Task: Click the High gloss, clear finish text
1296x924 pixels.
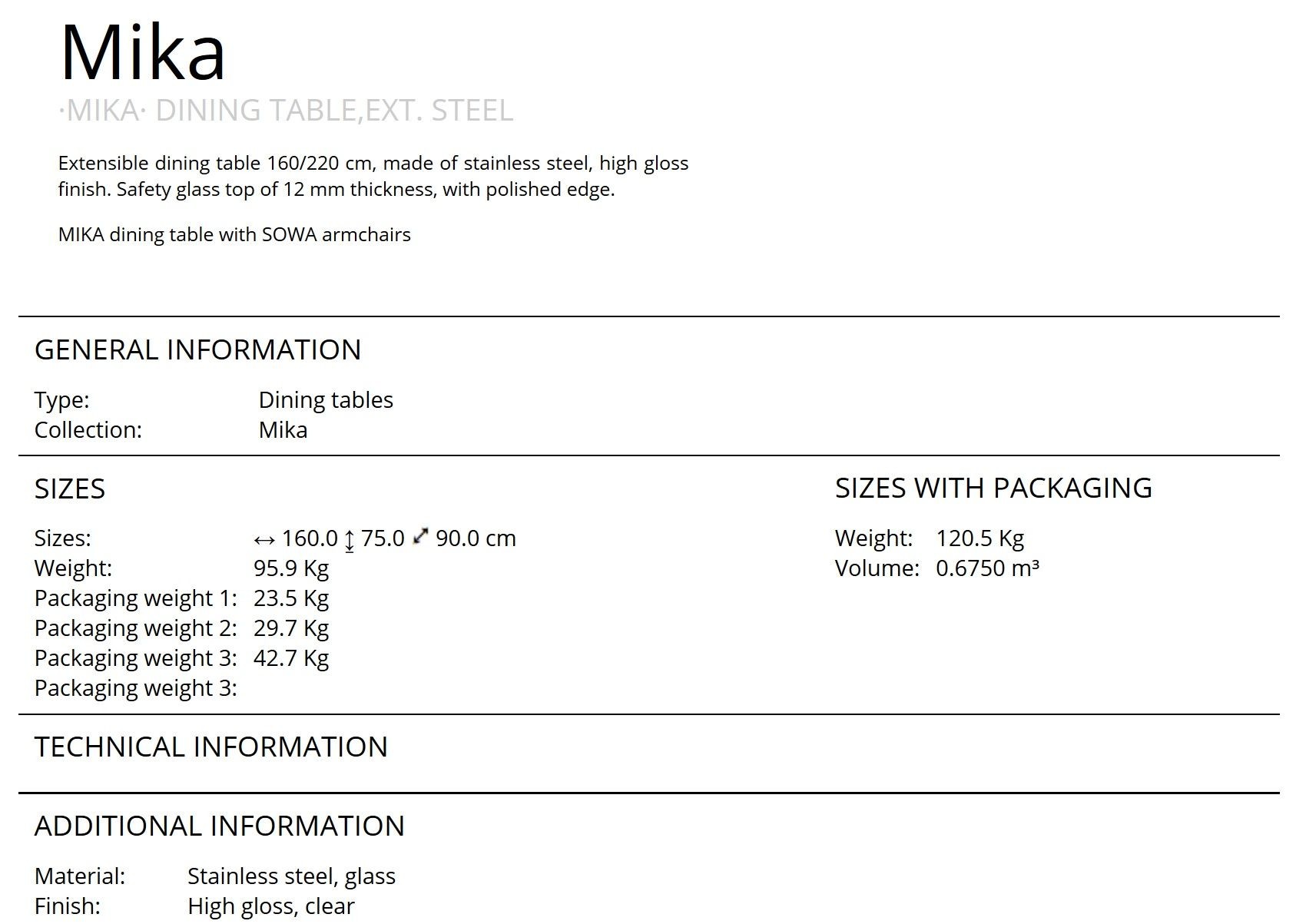Action: pos(270,906)
